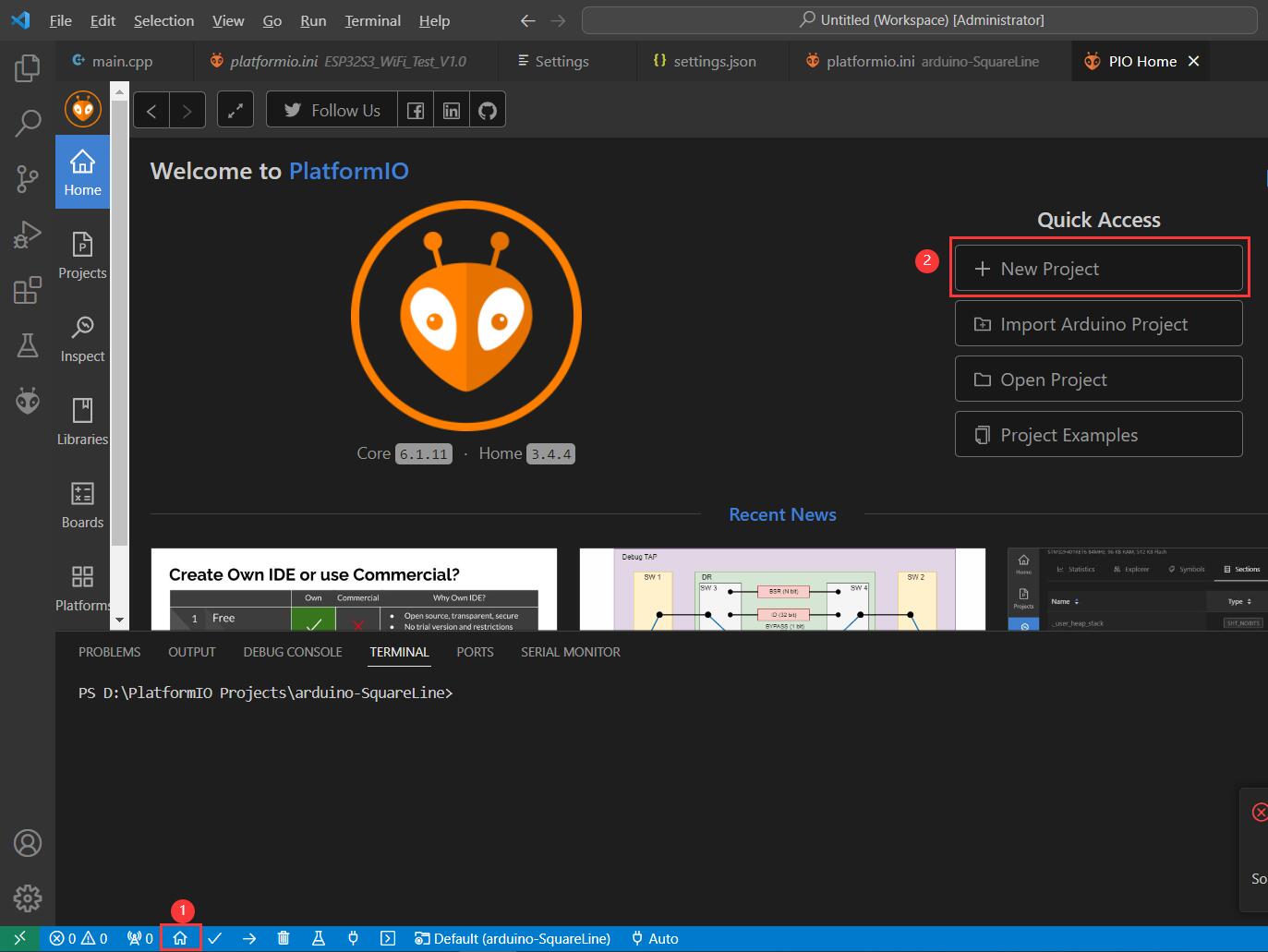Click PlatformIO Clean trash icon in status bar
The width and height of the screenshot is (1268, 952).
284,938
